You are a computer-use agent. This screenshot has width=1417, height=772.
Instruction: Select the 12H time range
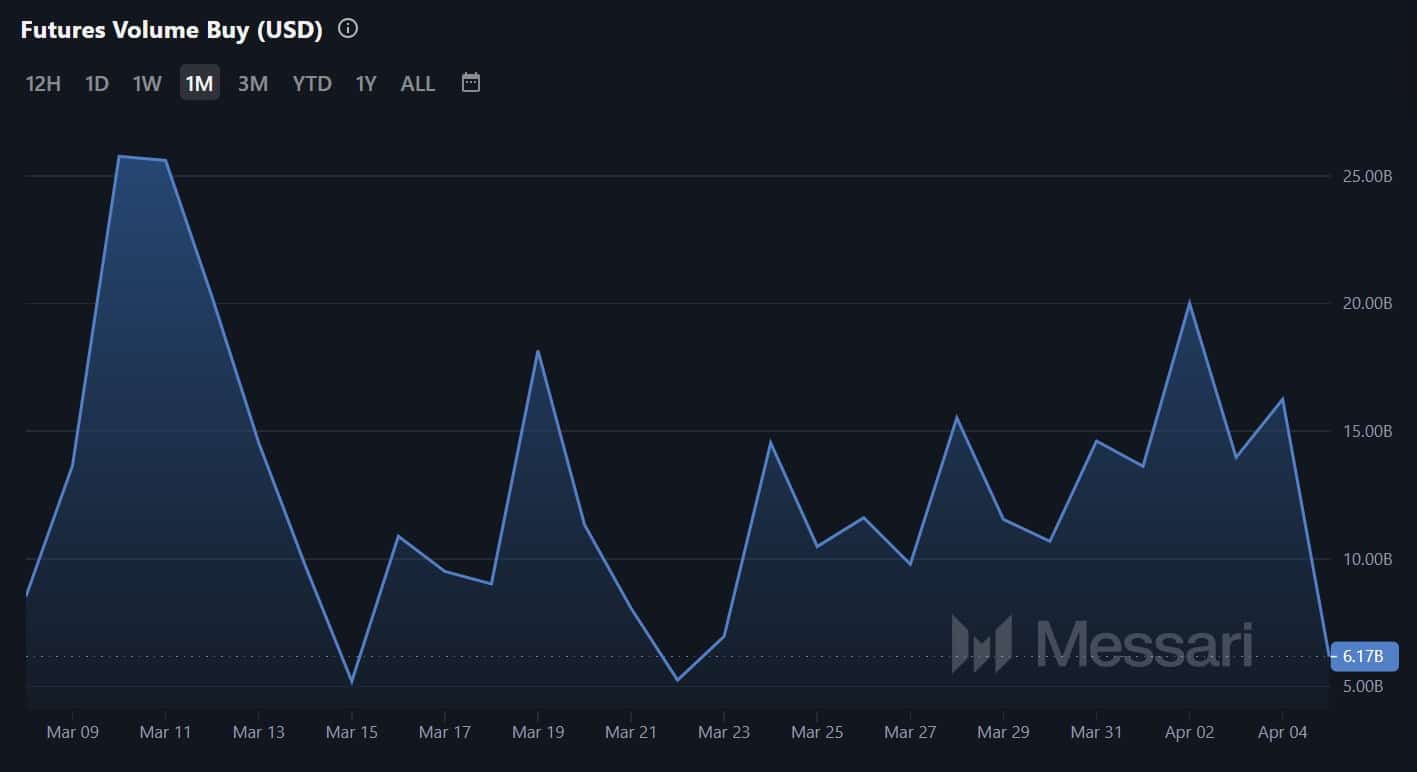43,84
